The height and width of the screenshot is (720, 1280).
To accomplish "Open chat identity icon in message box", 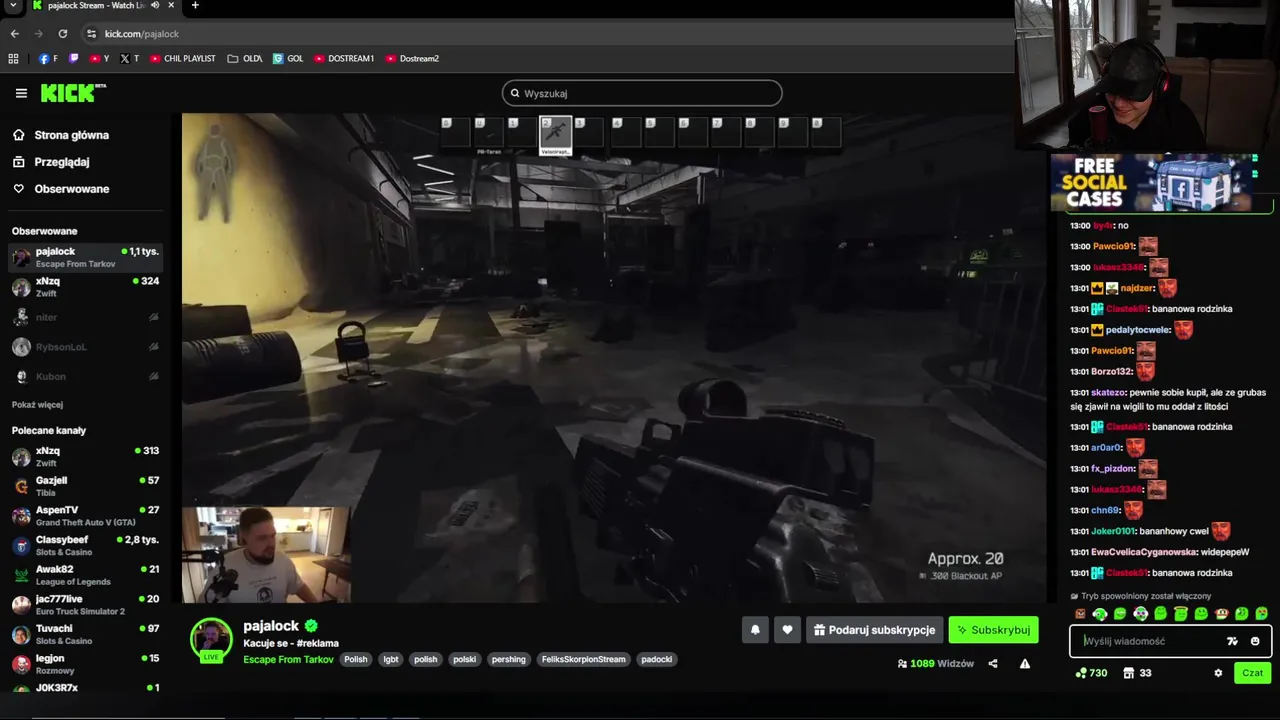I will point(1232,641).
